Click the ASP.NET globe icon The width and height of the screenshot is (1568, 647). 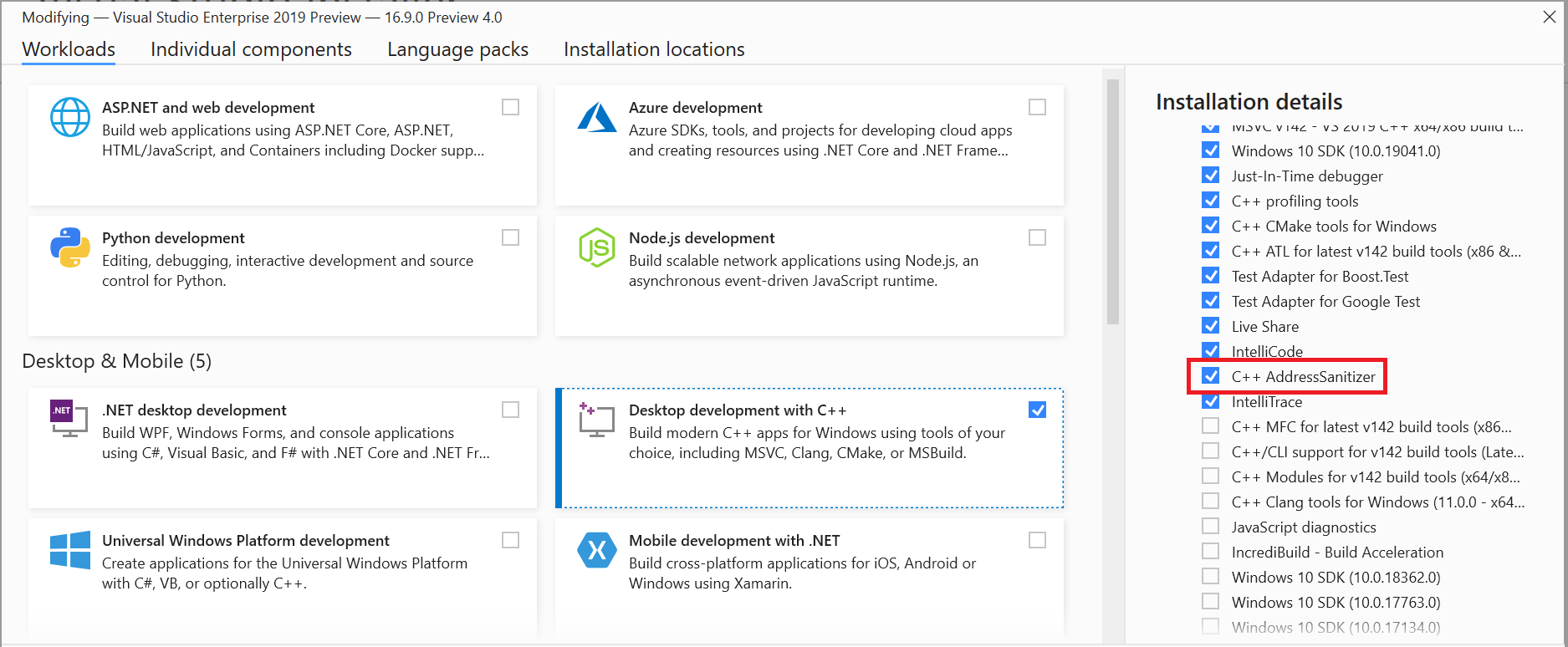(x=70, y=117)
